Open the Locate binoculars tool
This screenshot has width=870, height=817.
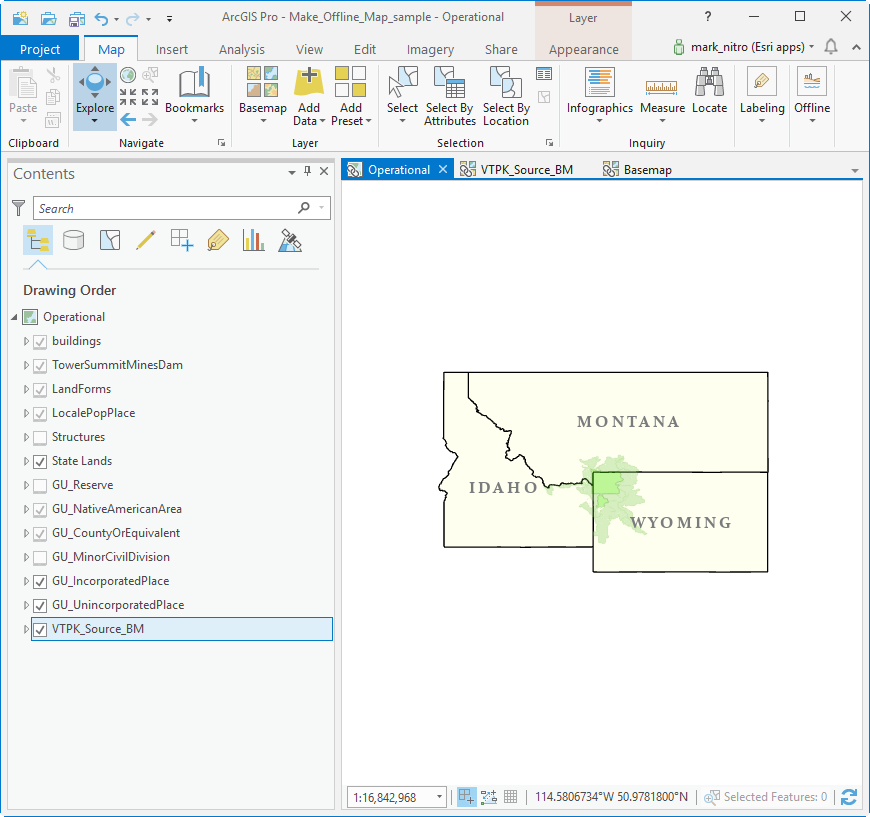(x=709, y=90)
